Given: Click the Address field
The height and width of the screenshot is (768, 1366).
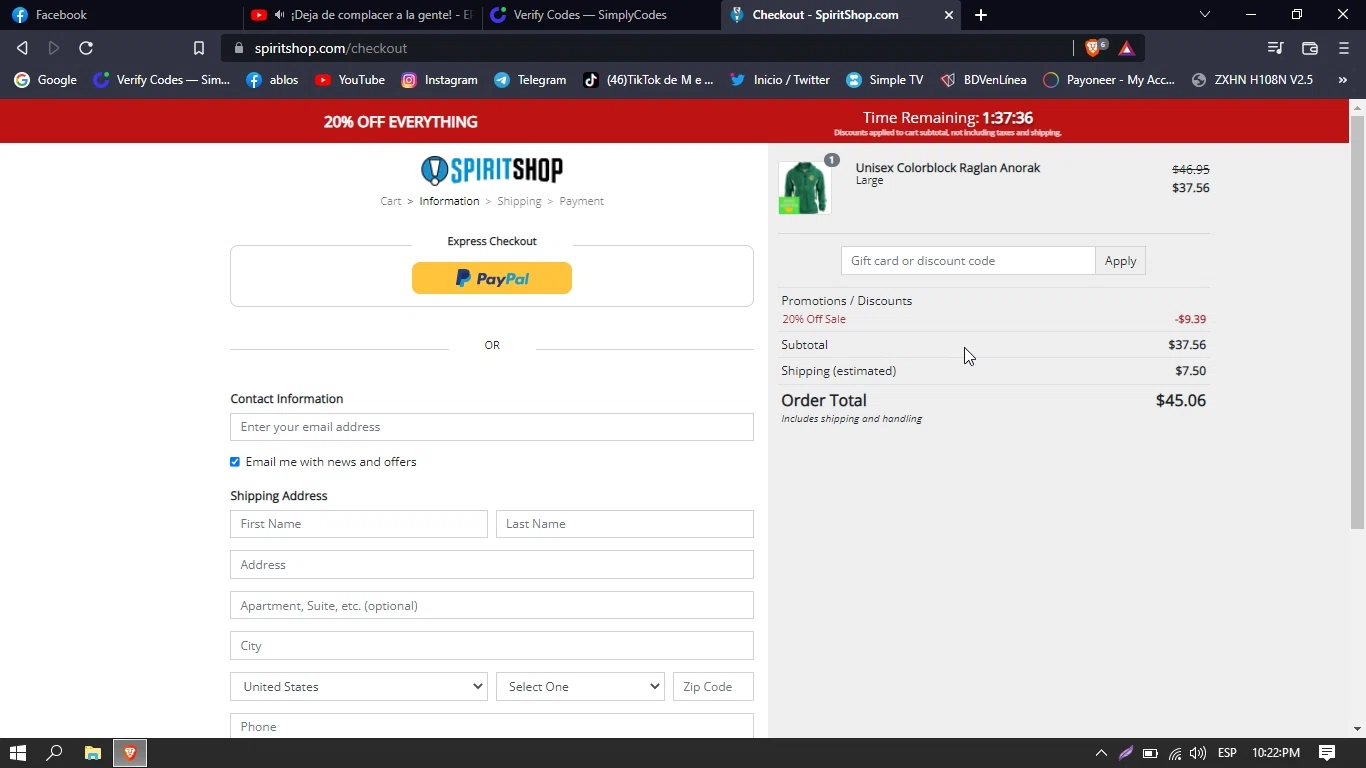Looking at the screenshot, I should [492, 565].
